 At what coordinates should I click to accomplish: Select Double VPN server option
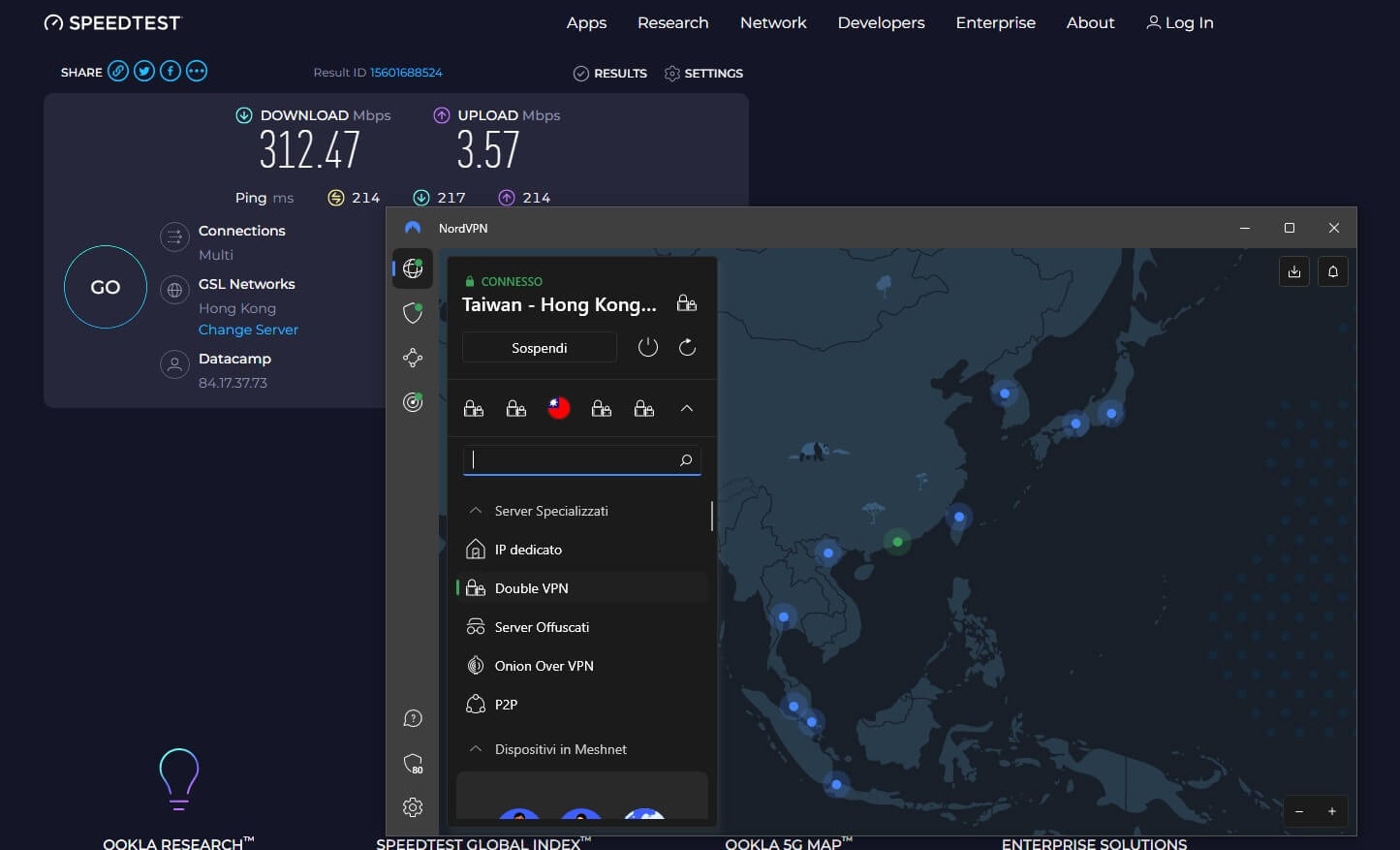(582, 588)
